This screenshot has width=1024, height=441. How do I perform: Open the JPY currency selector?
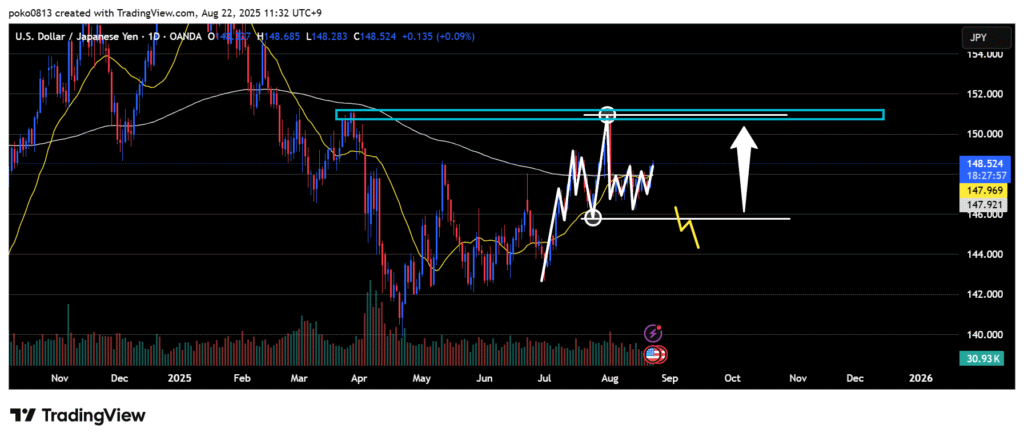pos(978,37)
